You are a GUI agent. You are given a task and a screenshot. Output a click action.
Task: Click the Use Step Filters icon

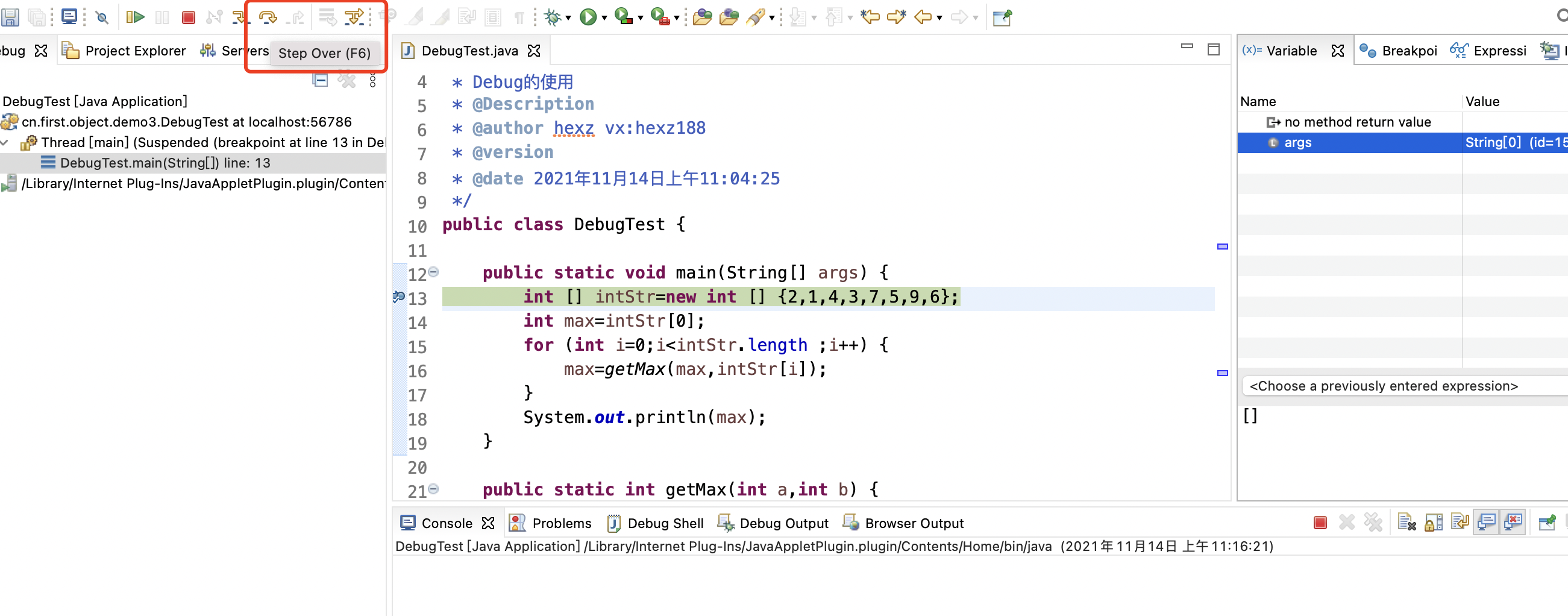click(x=354, y=17)
